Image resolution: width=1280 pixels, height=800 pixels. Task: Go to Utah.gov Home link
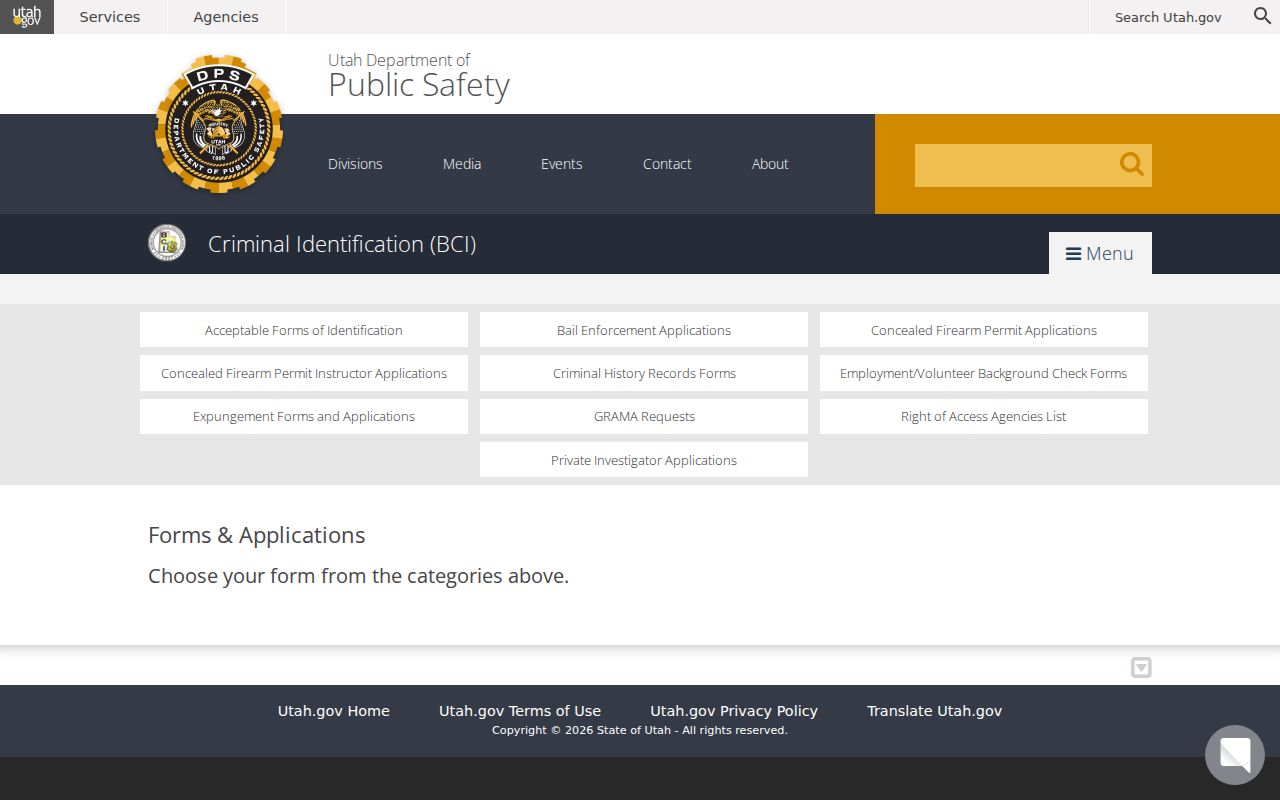(x=334, y=711)
